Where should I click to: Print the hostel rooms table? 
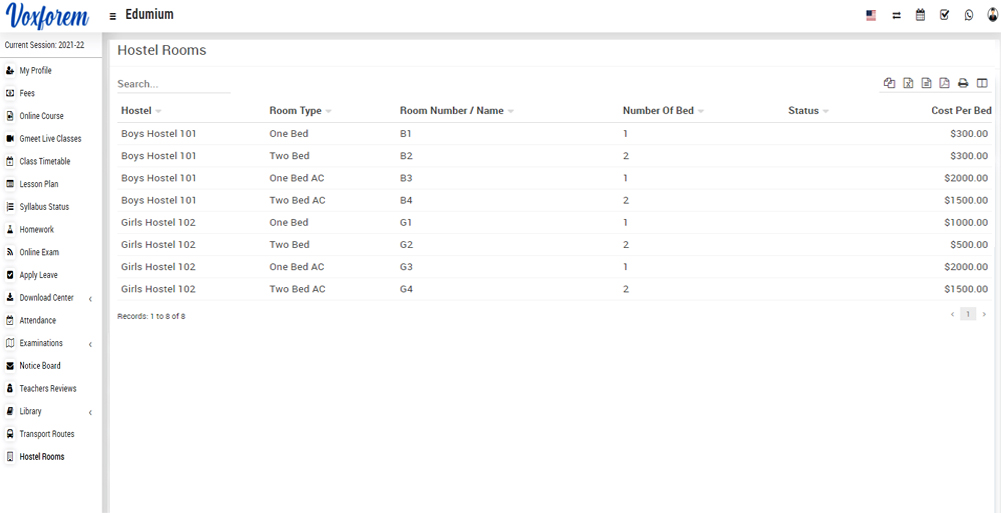(963, 84)
